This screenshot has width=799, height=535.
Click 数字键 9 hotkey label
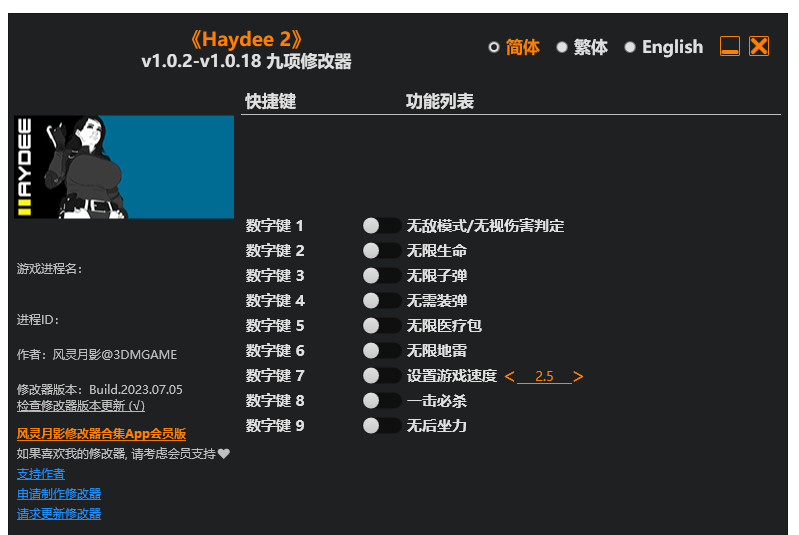tap(275, 425)
